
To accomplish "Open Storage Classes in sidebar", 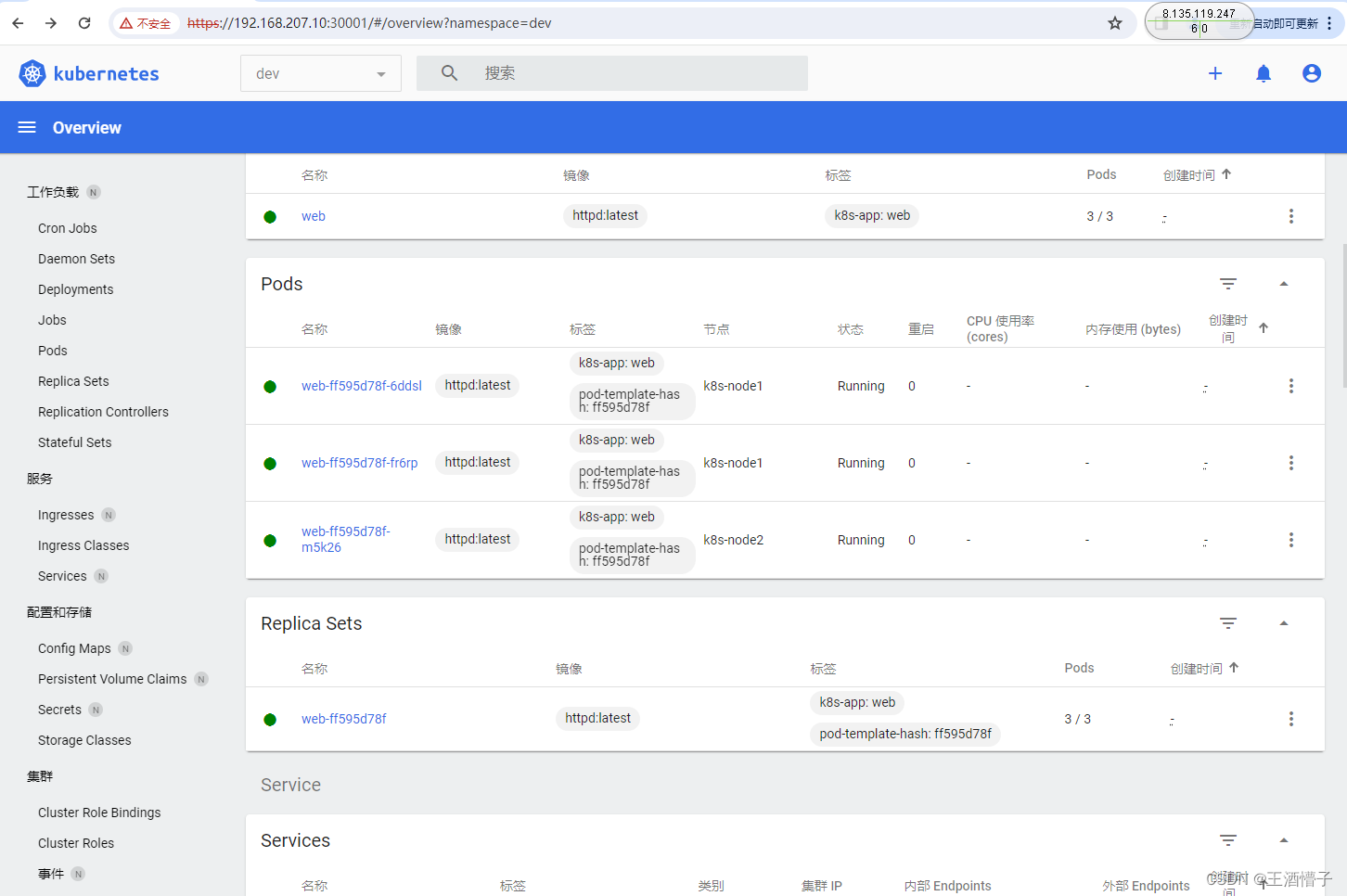I will pyautogui.click(x=84, y=740).
